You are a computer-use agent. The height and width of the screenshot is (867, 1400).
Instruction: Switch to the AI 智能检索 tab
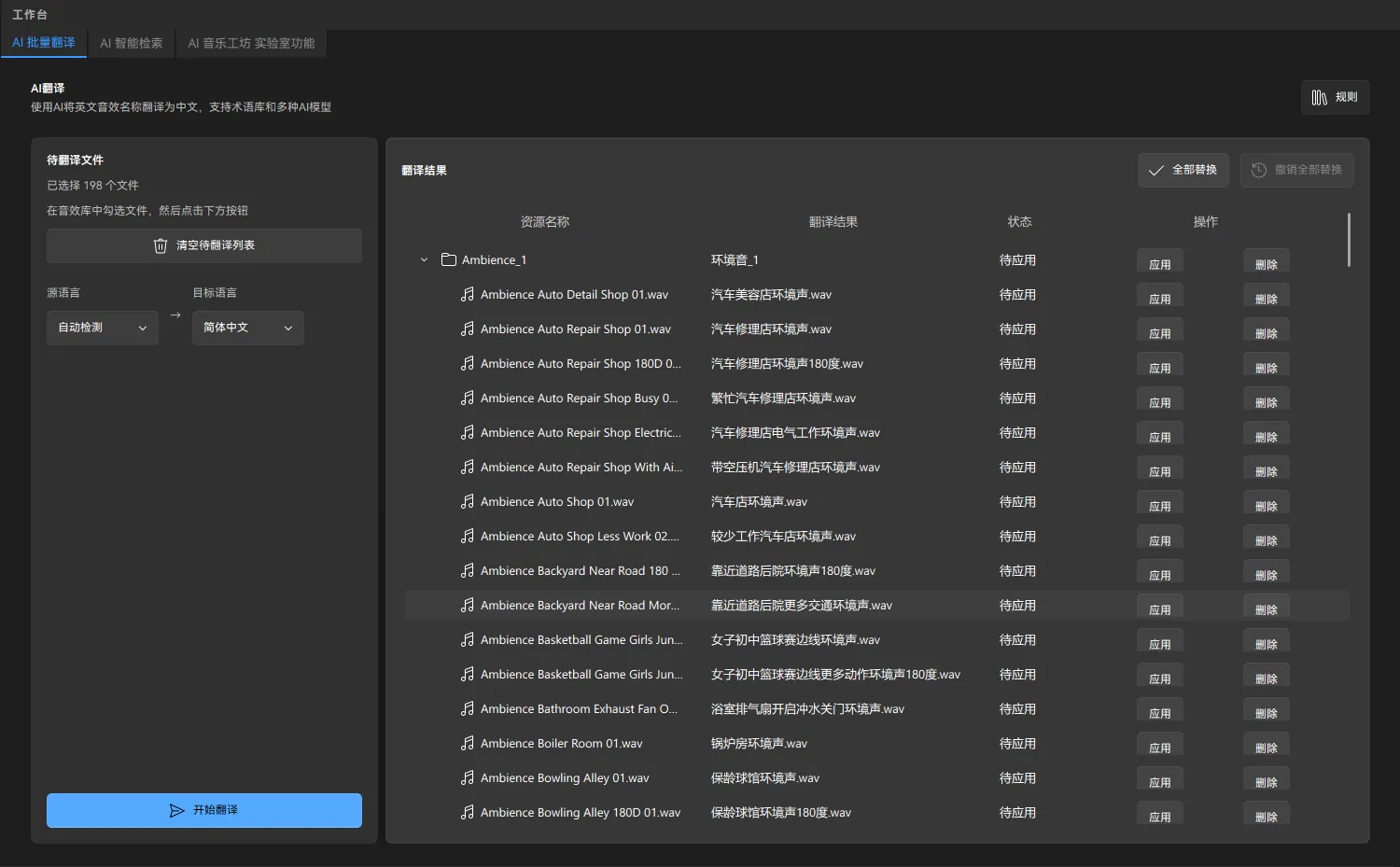[x=131, y=43]
